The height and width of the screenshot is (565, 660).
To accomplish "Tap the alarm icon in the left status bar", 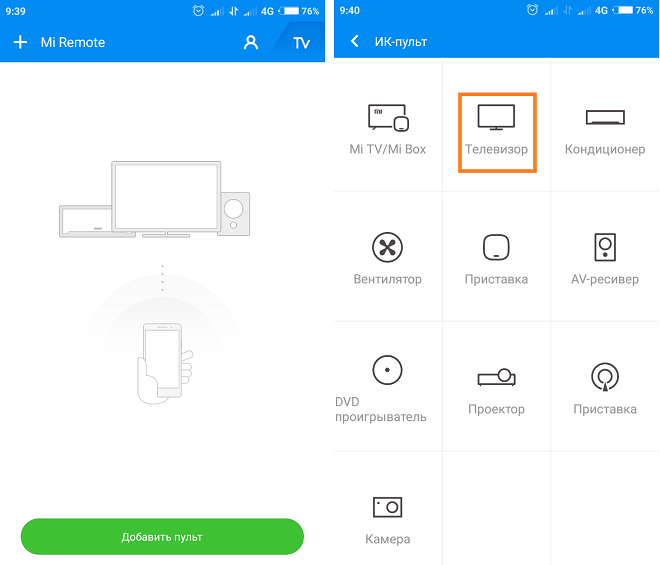I will click(x=198, y=11).
